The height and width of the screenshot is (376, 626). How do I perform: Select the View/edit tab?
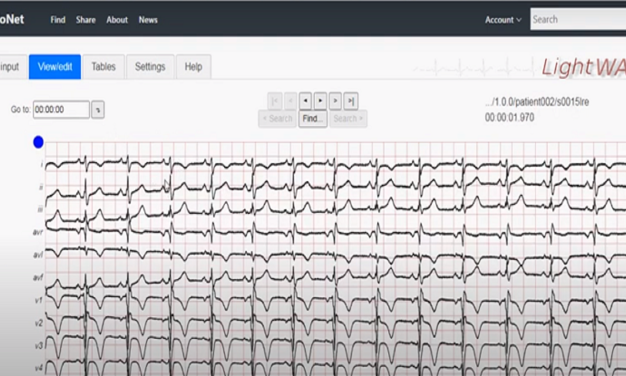pos(55,67)
